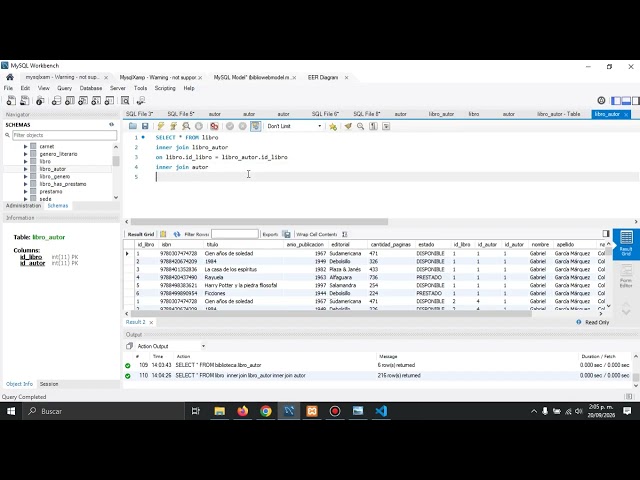Create a new function icon
Image resolution: width=640 pixels, height=480 pixels.
[109, 100]
